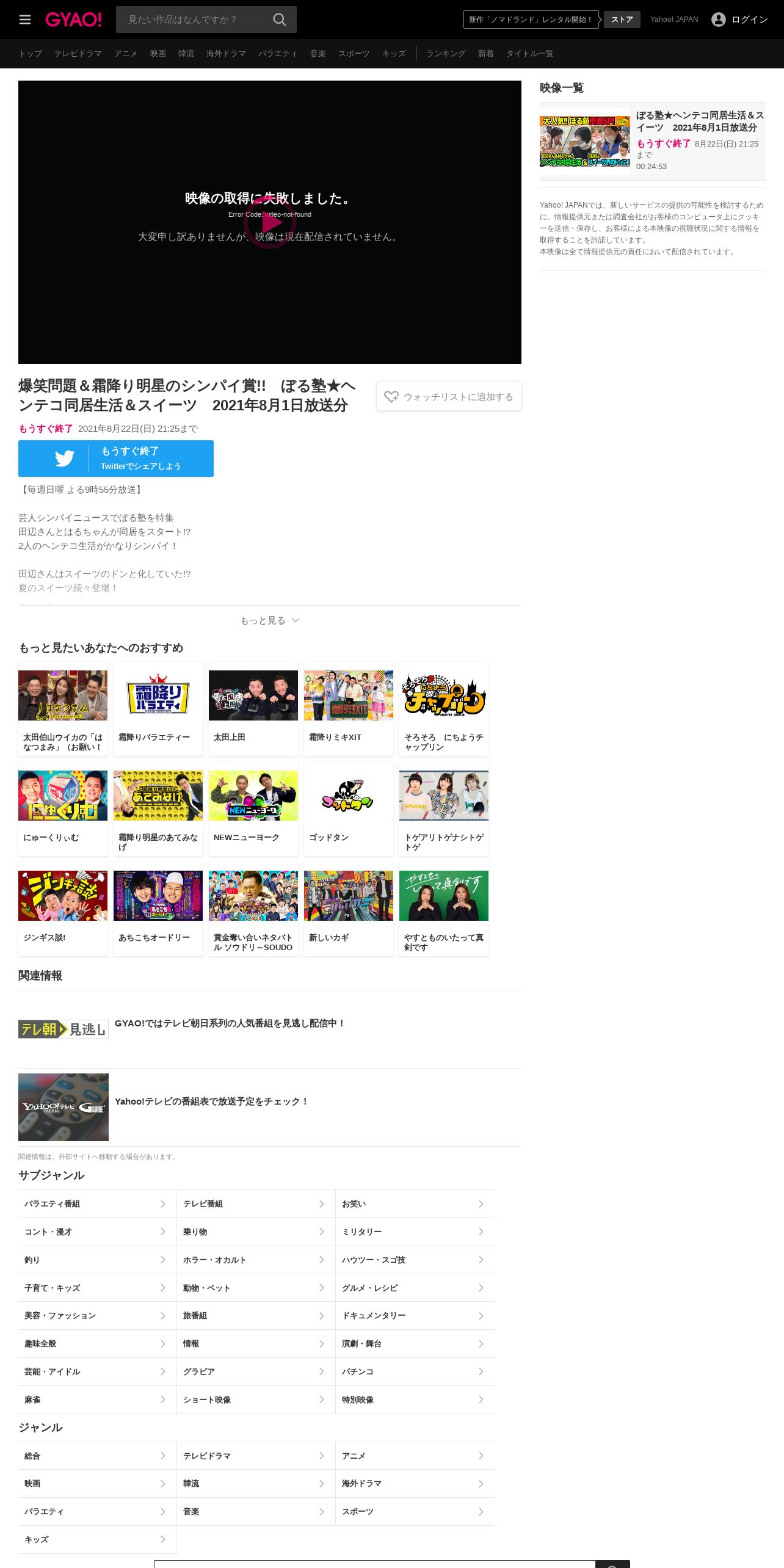
Task: Open the キッズ genre row
Action: (x=97, y=1540)
